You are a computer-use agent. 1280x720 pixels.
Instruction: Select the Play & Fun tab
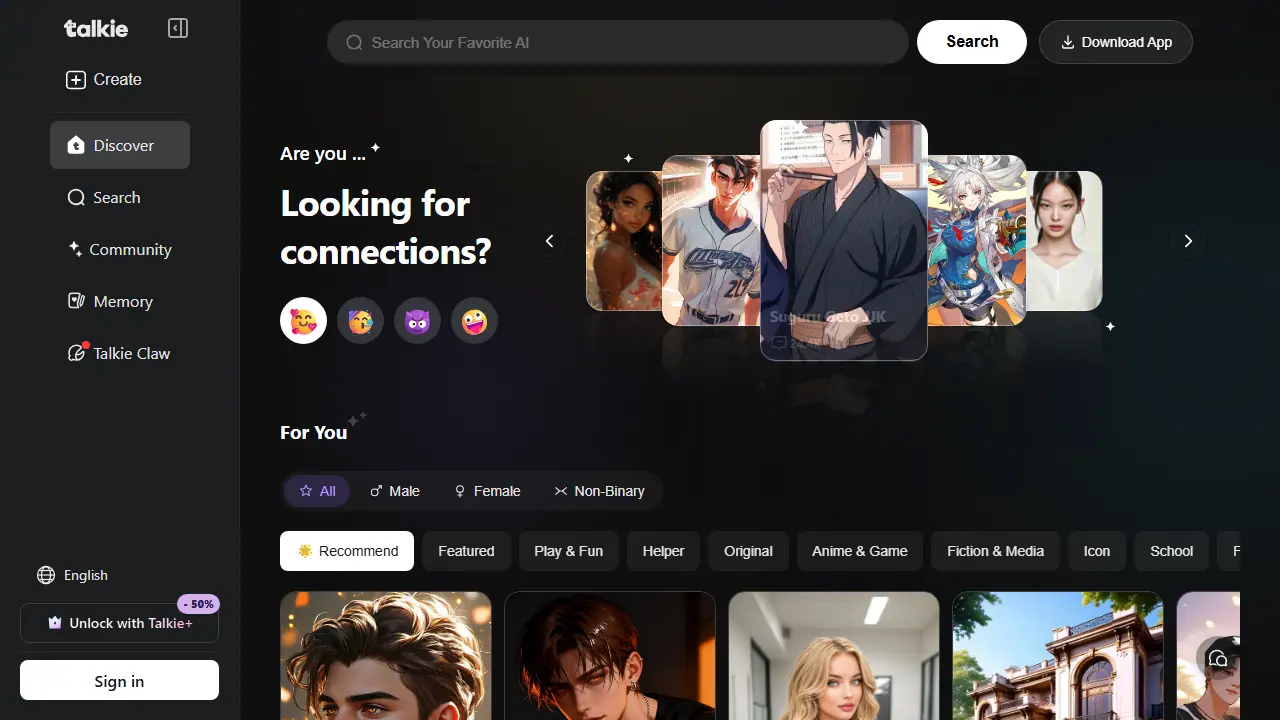568,551
